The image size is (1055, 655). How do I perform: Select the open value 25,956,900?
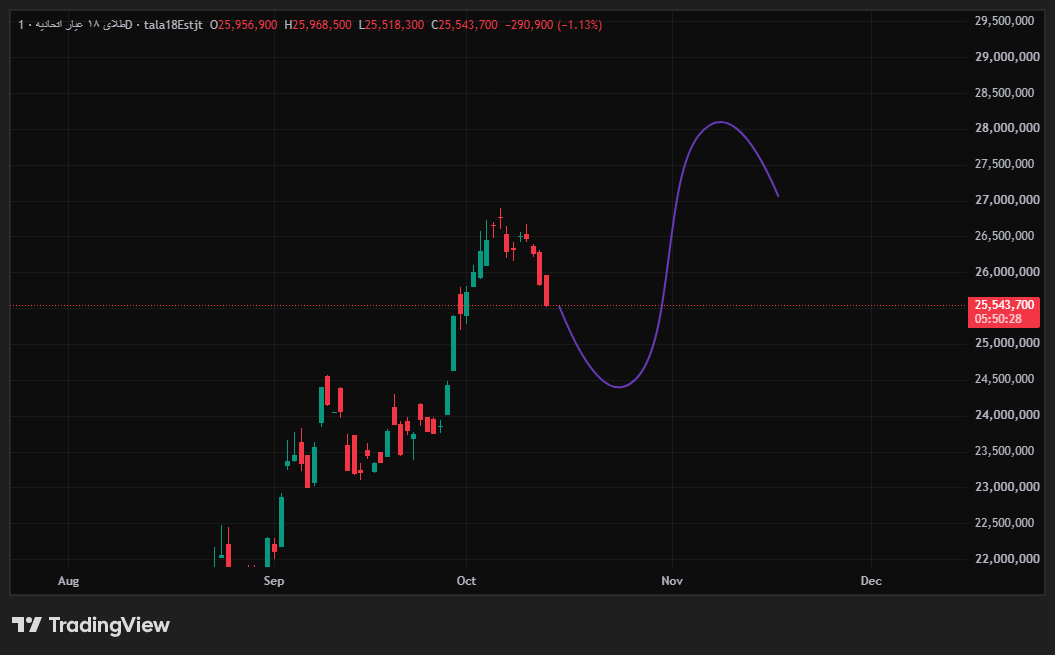tap(248, 25)
